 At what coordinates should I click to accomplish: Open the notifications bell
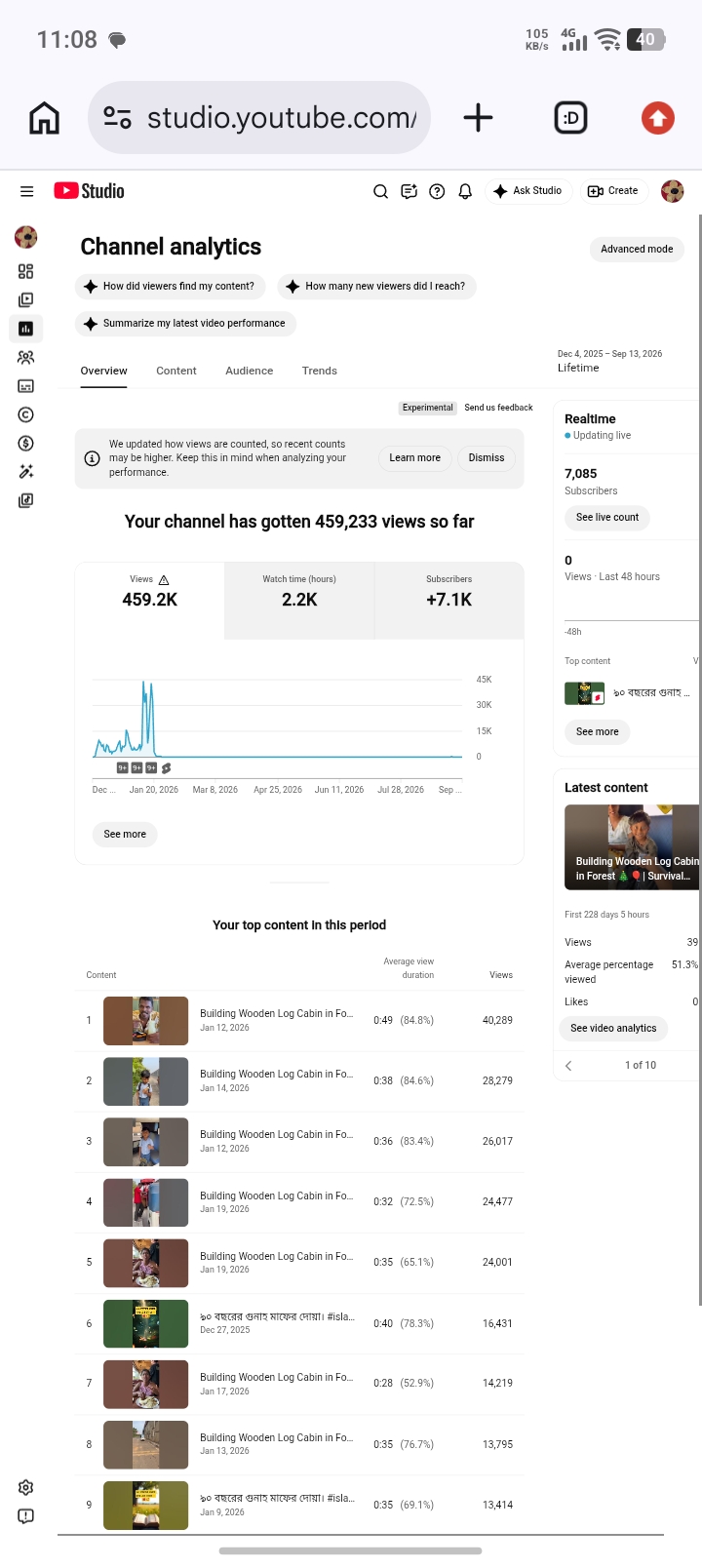tap(465, 191)
